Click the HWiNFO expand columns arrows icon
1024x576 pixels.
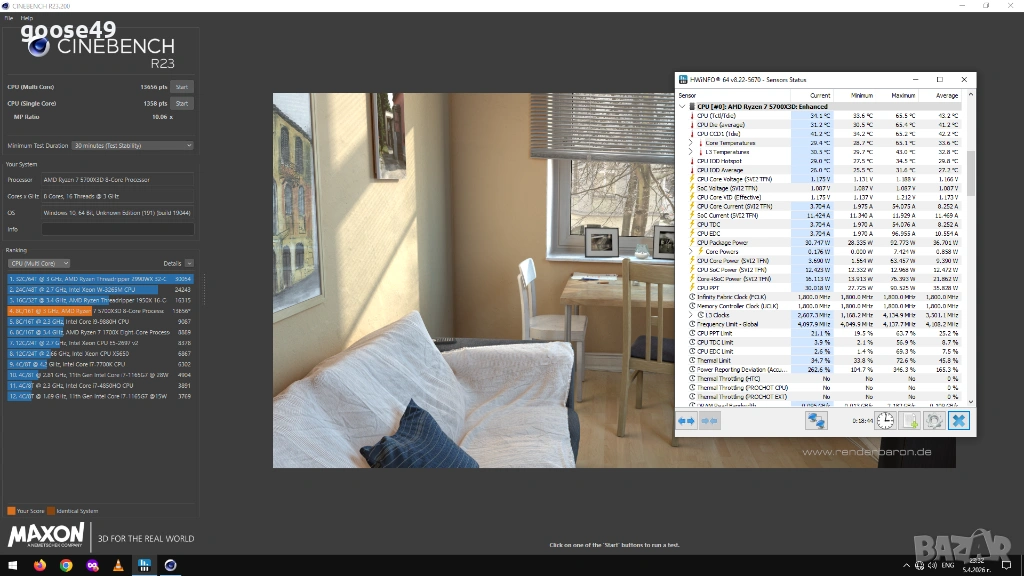[x=687, y=421]
